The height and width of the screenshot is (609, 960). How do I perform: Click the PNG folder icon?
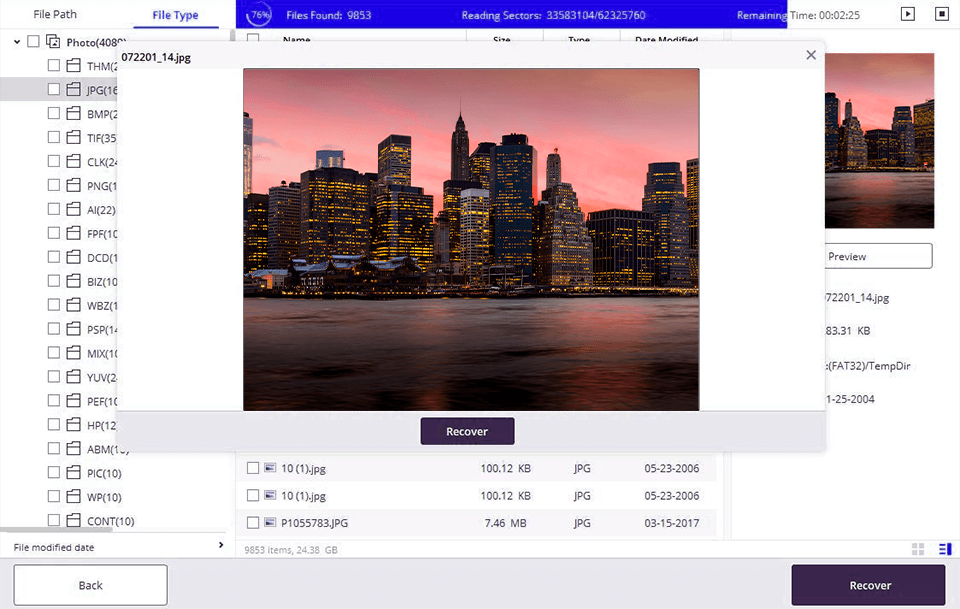73,186
